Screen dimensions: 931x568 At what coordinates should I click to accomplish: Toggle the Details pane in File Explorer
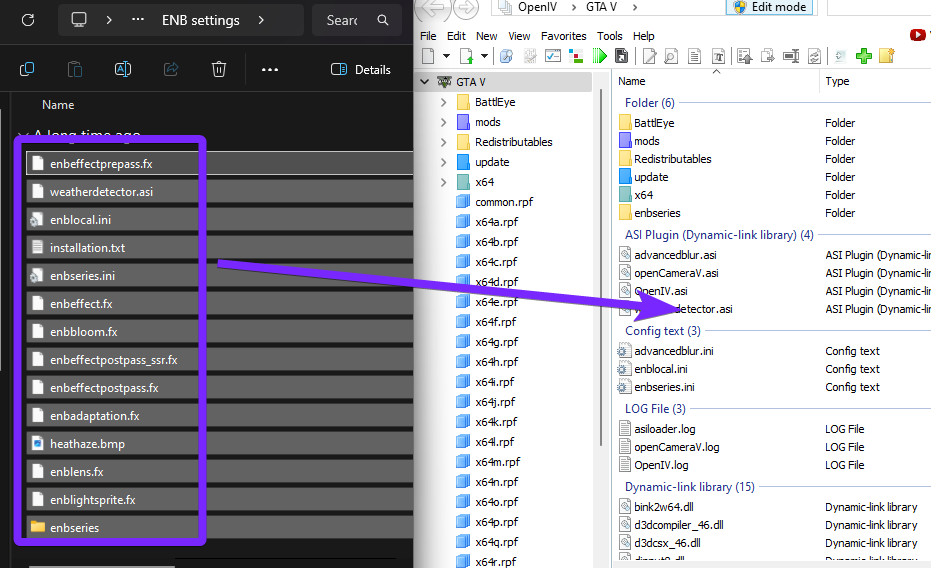tap(361, 69)
